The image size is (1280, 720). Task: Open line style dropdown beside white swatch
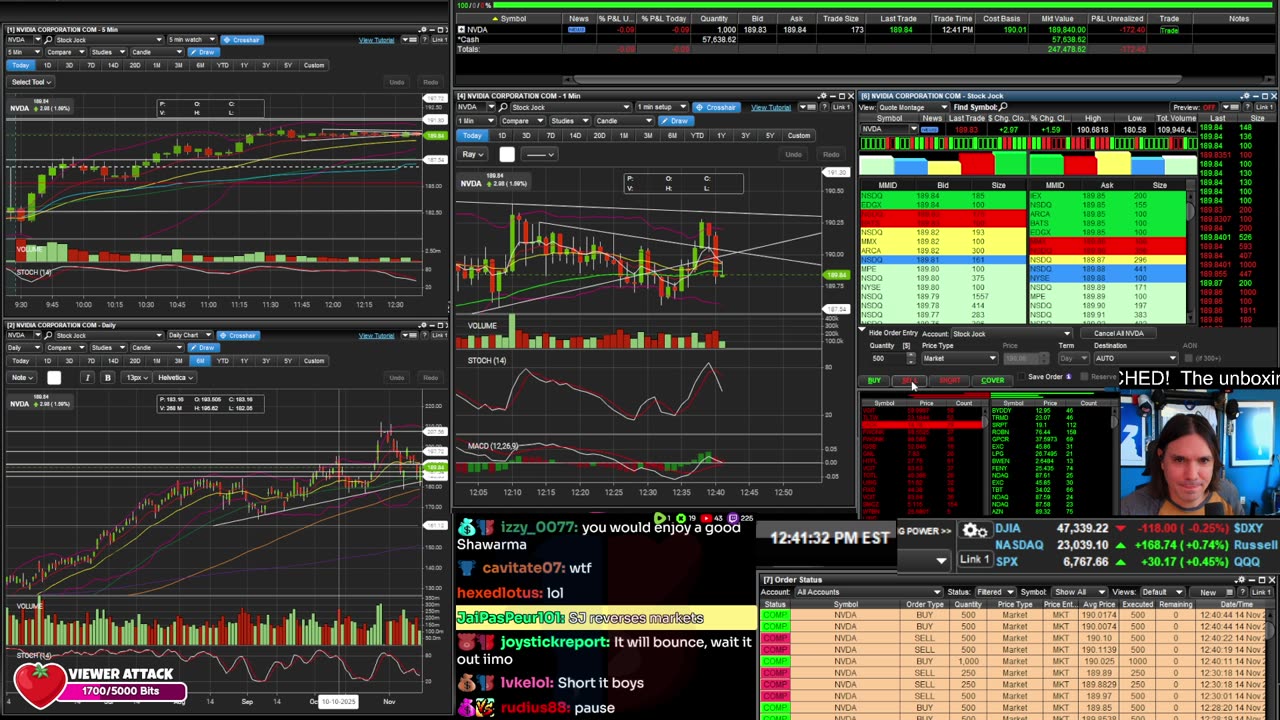[x=540, y=154]
